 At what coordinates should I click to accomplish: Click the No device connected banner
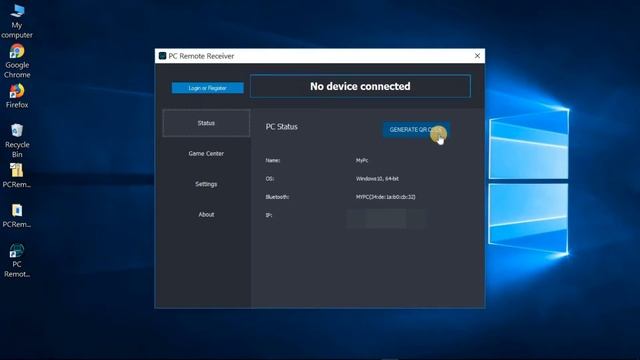pyautogui.click(x=360, y=86)
